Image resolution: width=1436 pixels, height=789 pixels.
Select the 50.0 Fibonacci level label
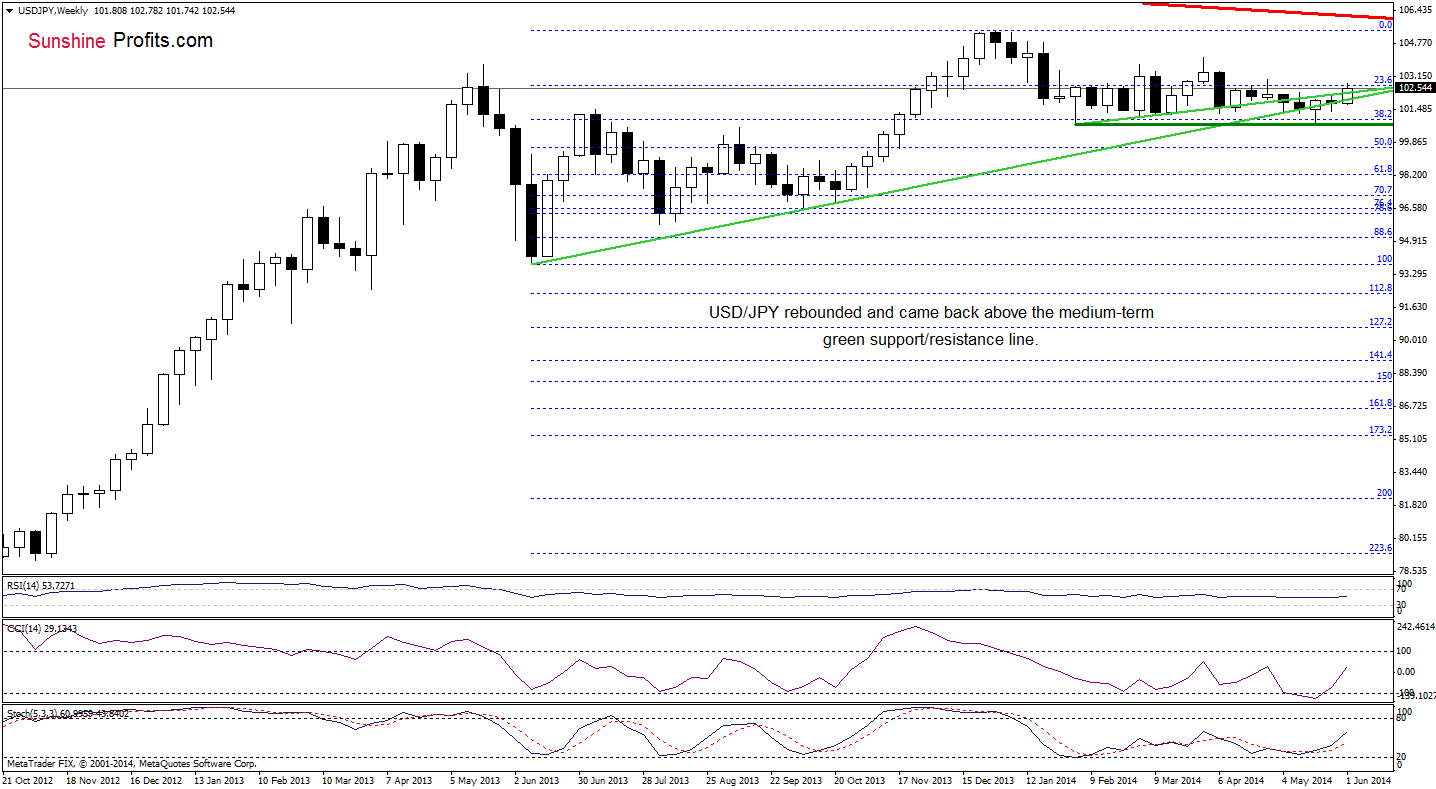tap(1383, 142)
